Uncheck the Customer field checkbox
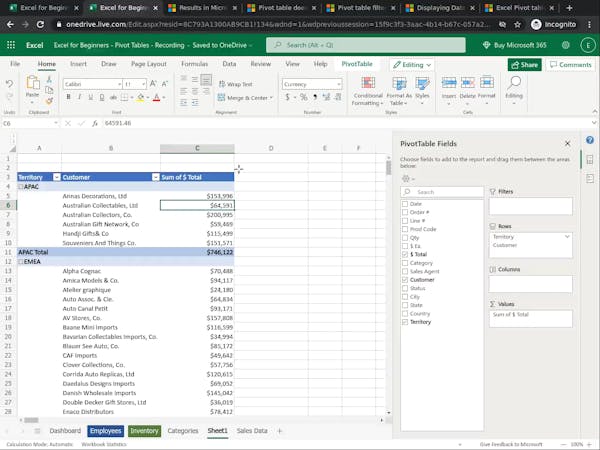Screen dimensions: 600x450 (x=405, y=280)
